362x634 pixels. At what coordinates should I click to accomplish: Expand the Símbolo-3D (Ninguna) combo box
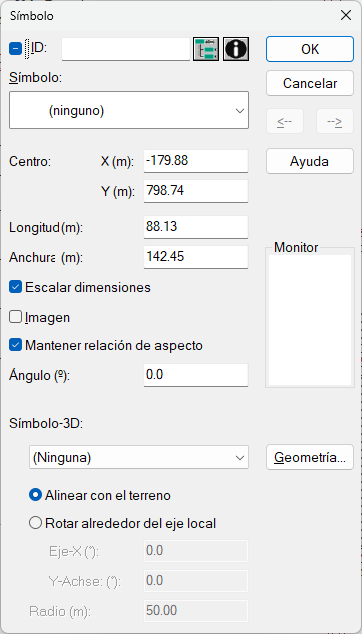139,458
